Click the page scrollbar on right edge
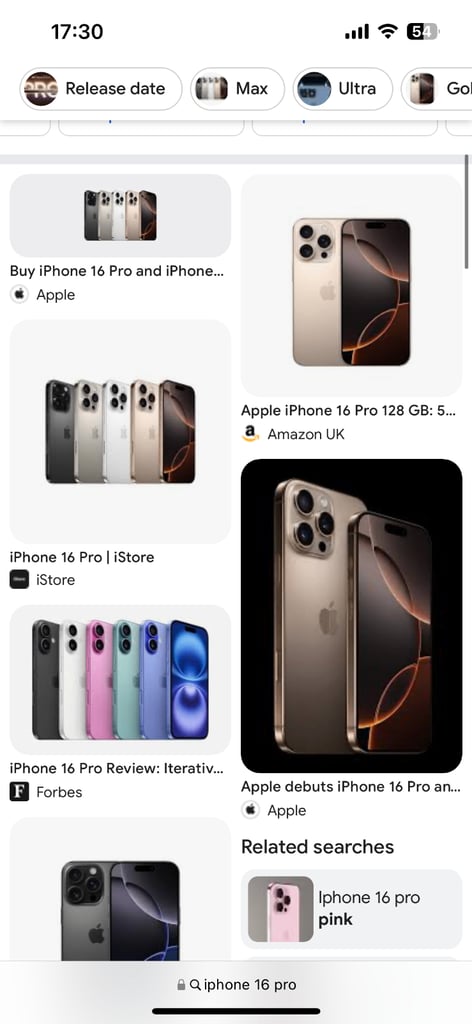The height and width of the screenshot is (1024, 472). [467, 211]
